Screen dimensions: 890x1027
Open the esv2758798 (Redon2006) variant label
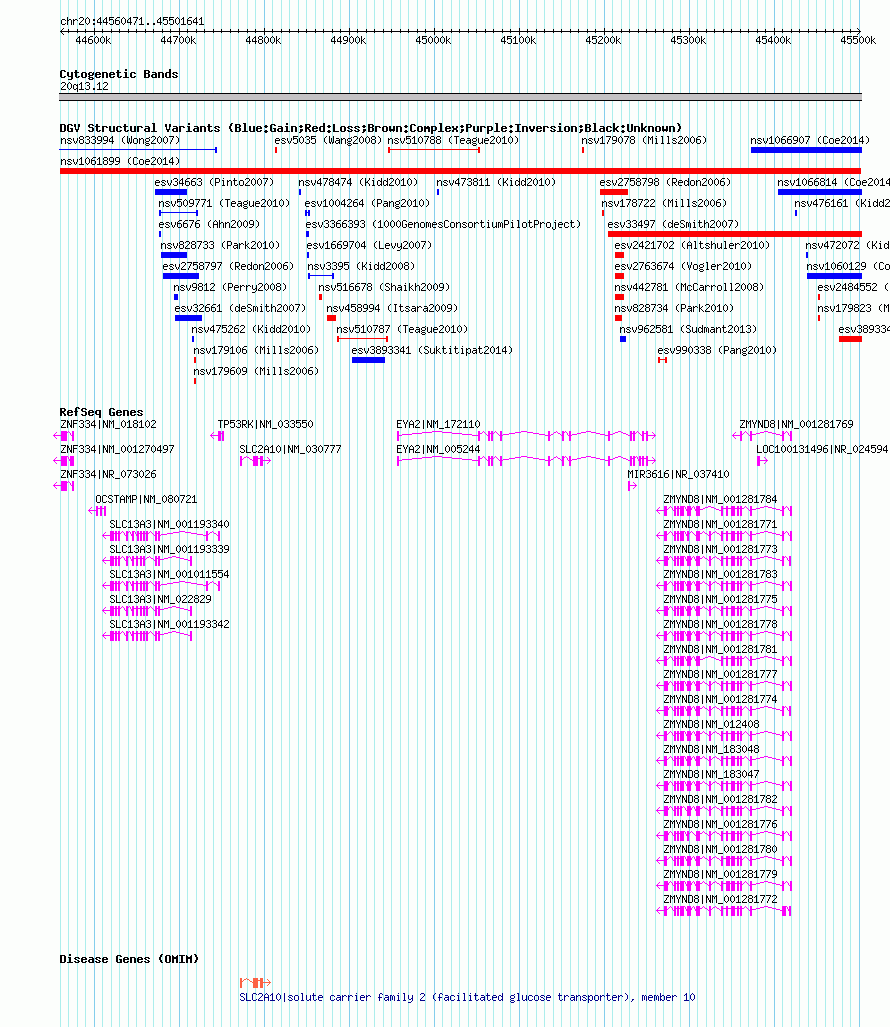pyautogui.click(x=665, y=182)
